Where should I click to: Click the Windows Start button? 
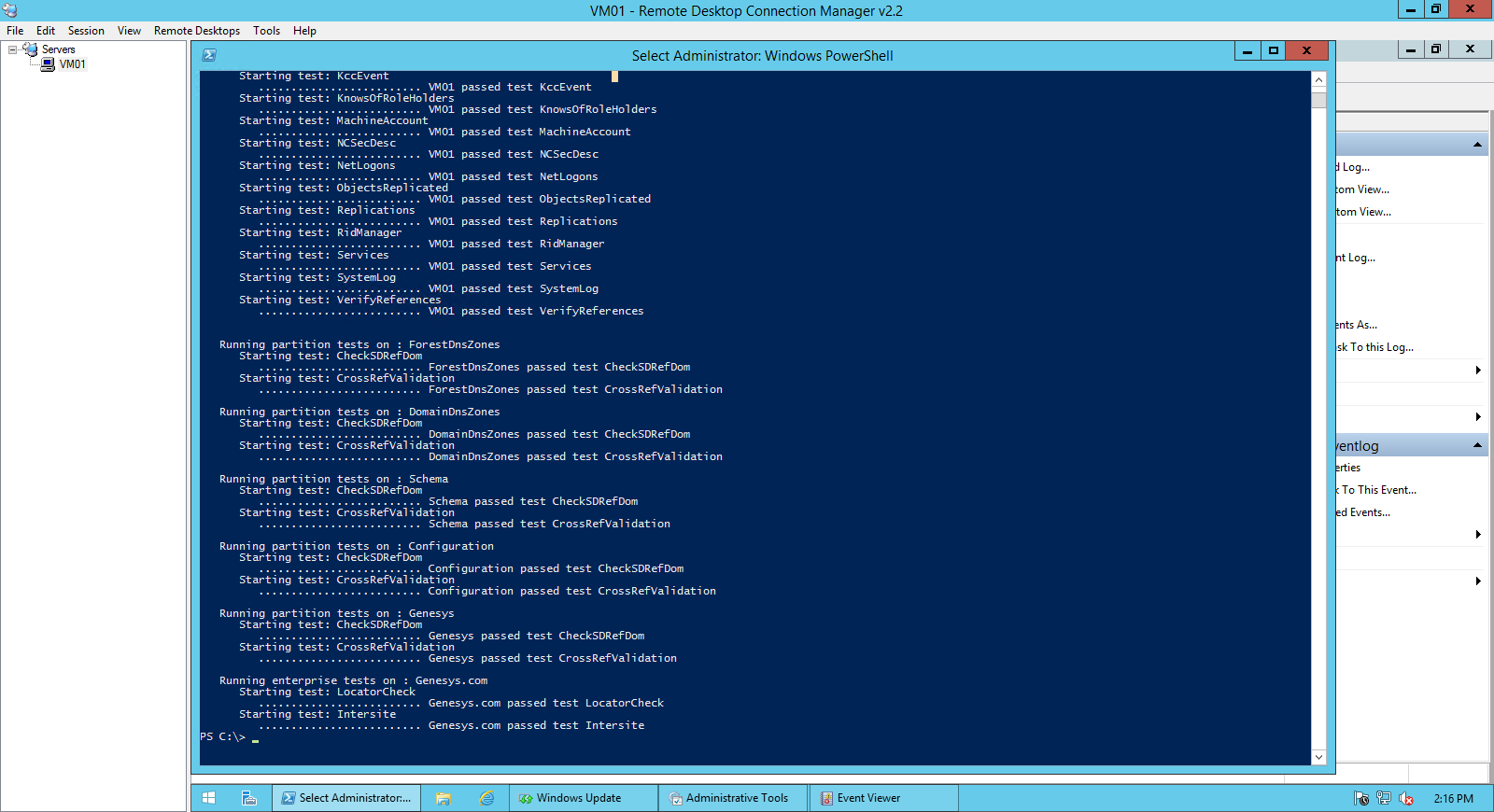(209, 798)
